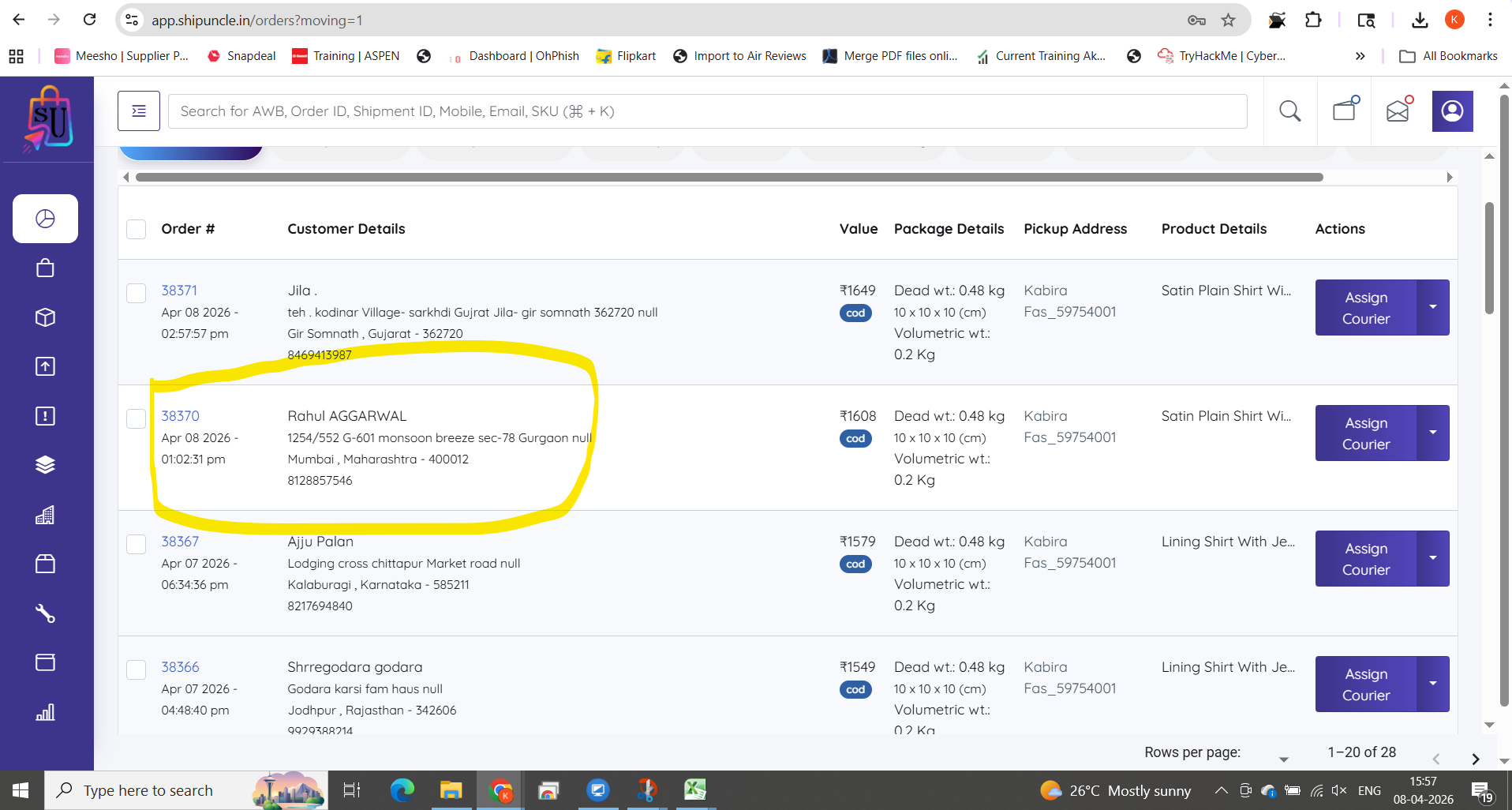This screenshot has height=810, width=1512.
Task: Open the Training ASPEN bookmark
Action: pyautogui.click(x=346, y=56)
